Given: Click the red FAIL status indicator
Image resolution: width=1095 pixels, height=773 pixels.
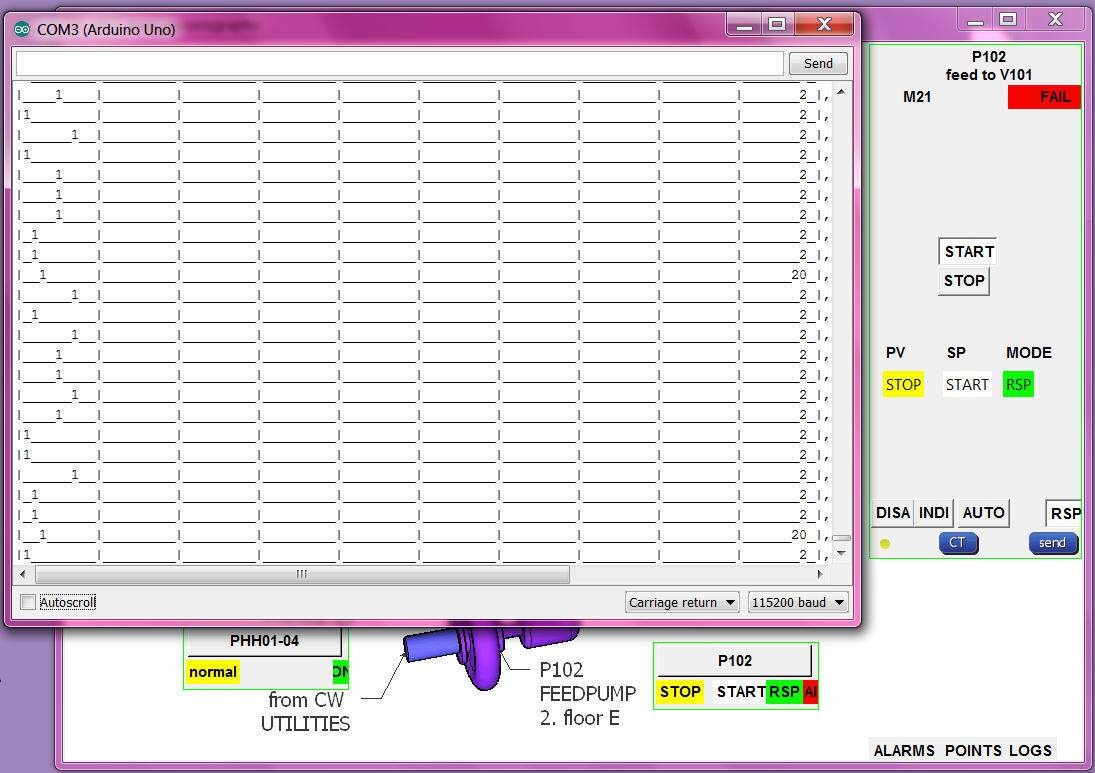Looking at the screenshot, I should point(1044,97).
